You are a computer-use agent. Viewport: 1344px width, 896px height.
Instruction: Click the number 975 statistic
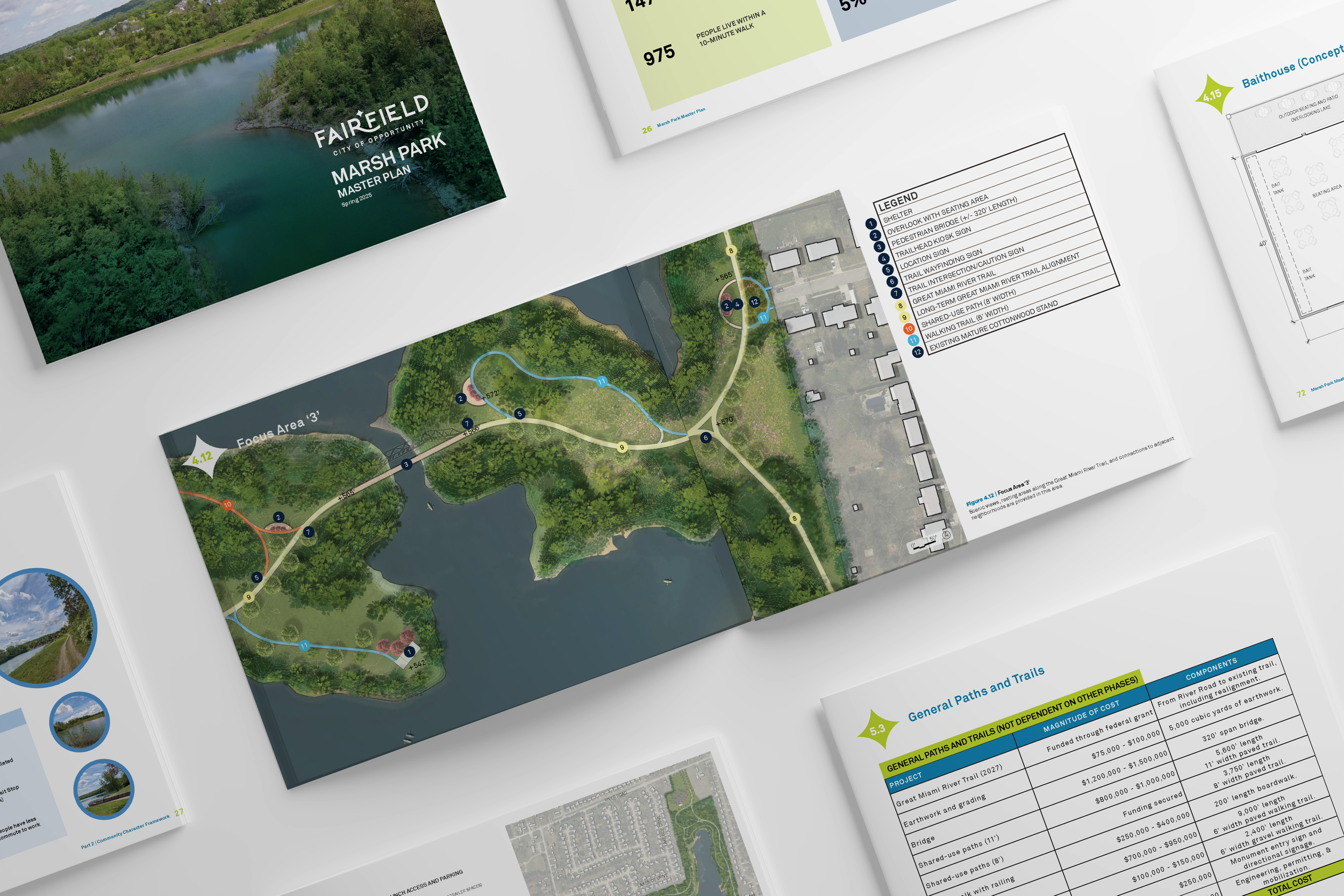pyautogui.click(x=659, y=55)
